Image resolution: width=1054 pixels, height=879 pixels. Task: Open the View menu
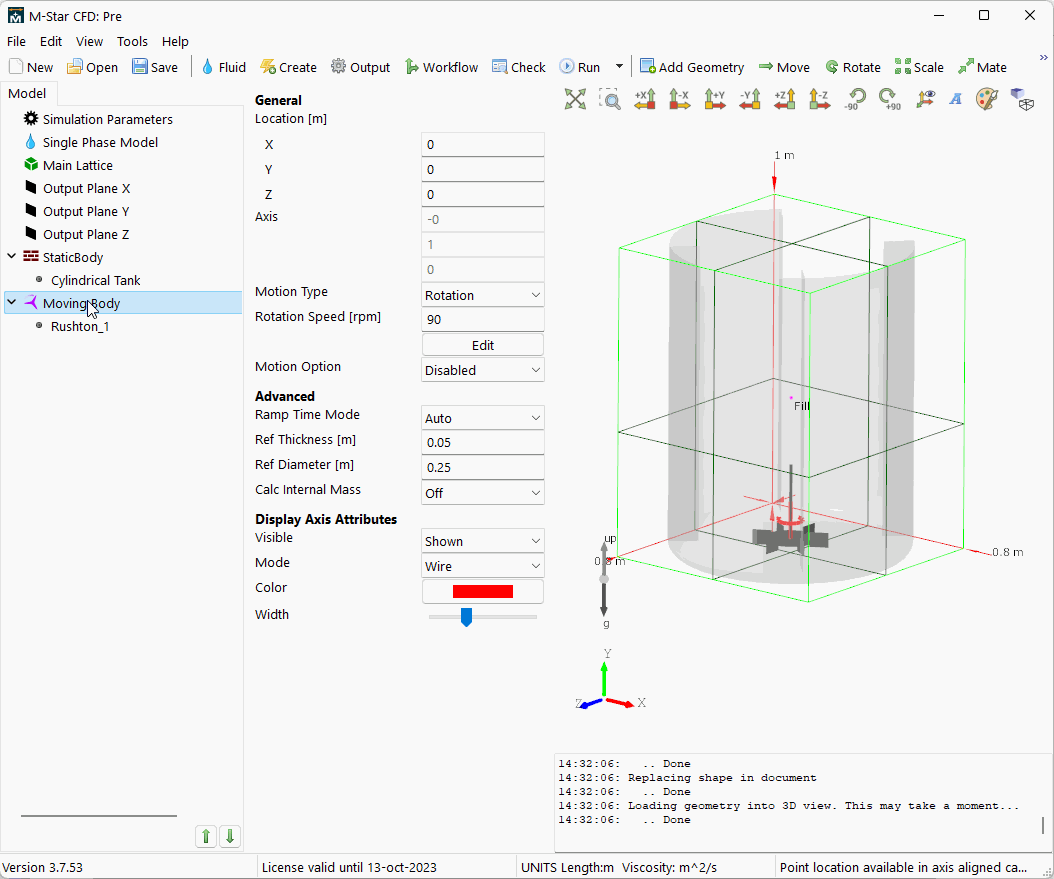point(89,42)
